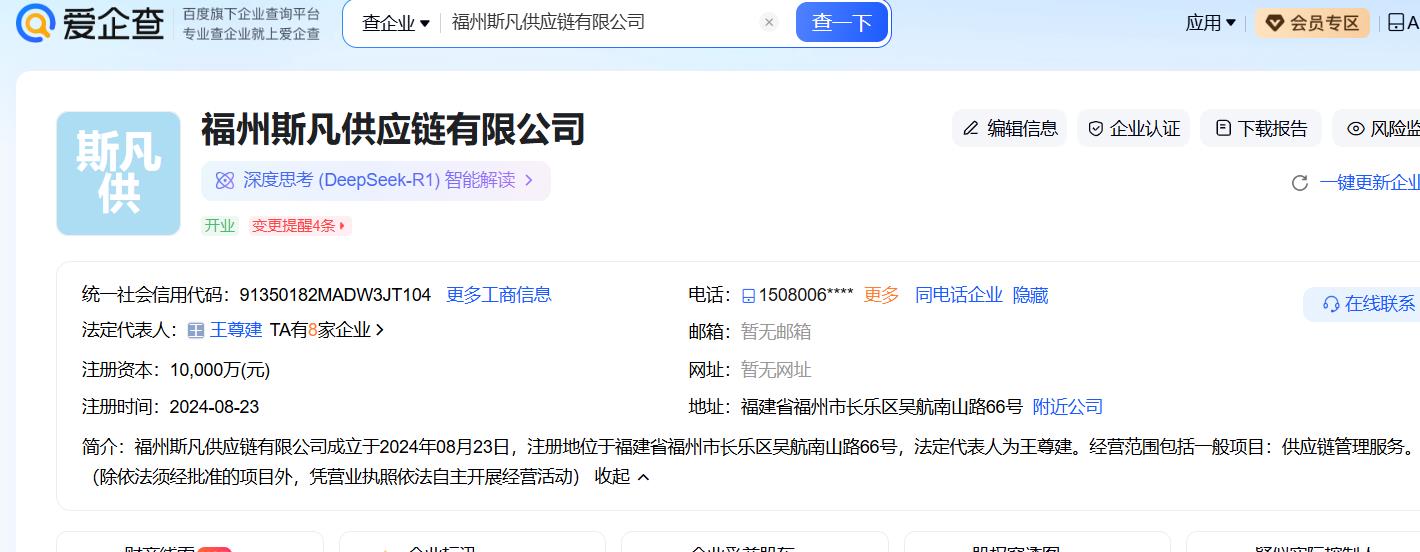Screen dimensions: 1420x552
Task: Open the 查企业 search type dropdown
Action: coord(395,23)
